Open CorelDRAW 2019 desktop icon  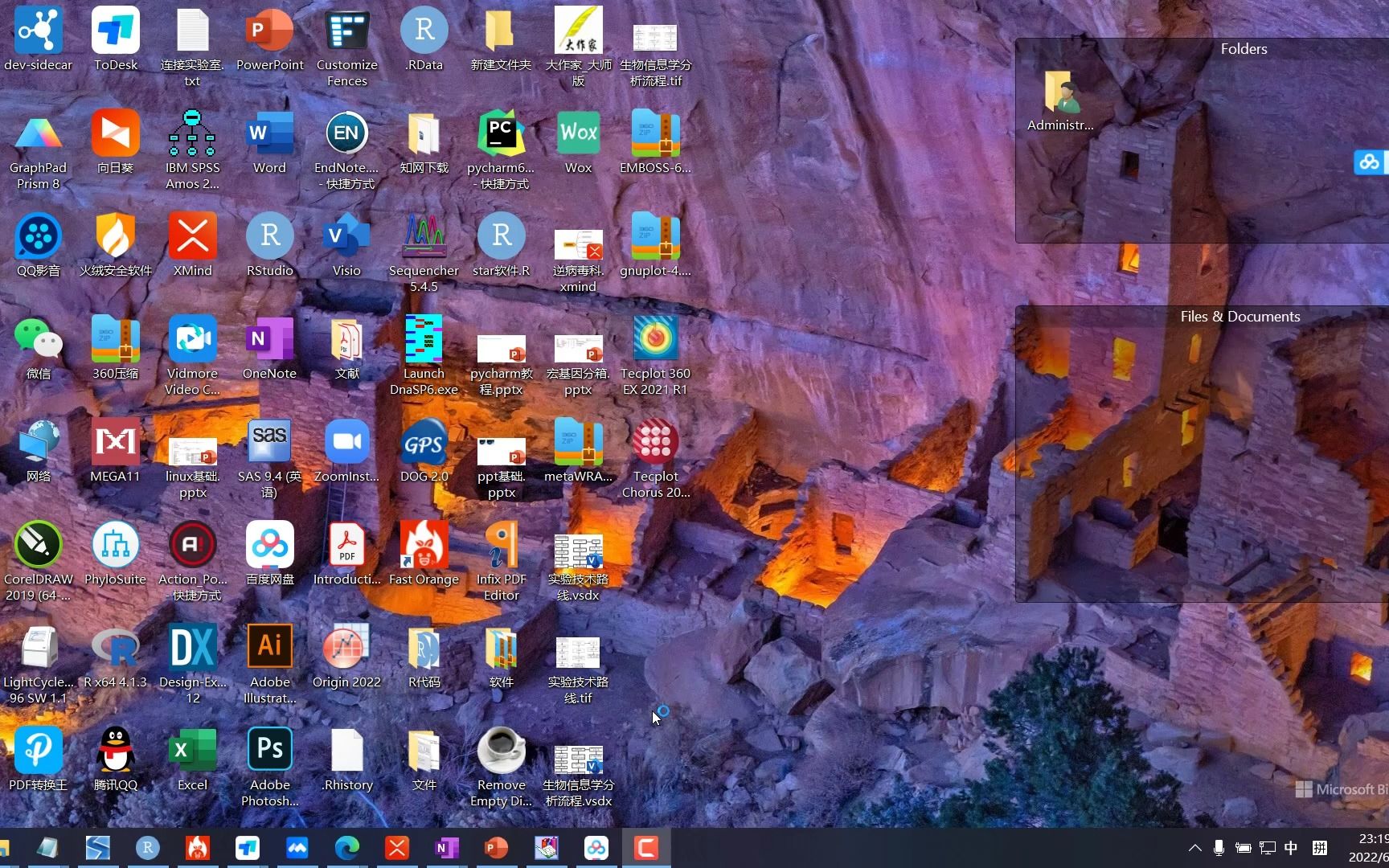pos(39,562)
